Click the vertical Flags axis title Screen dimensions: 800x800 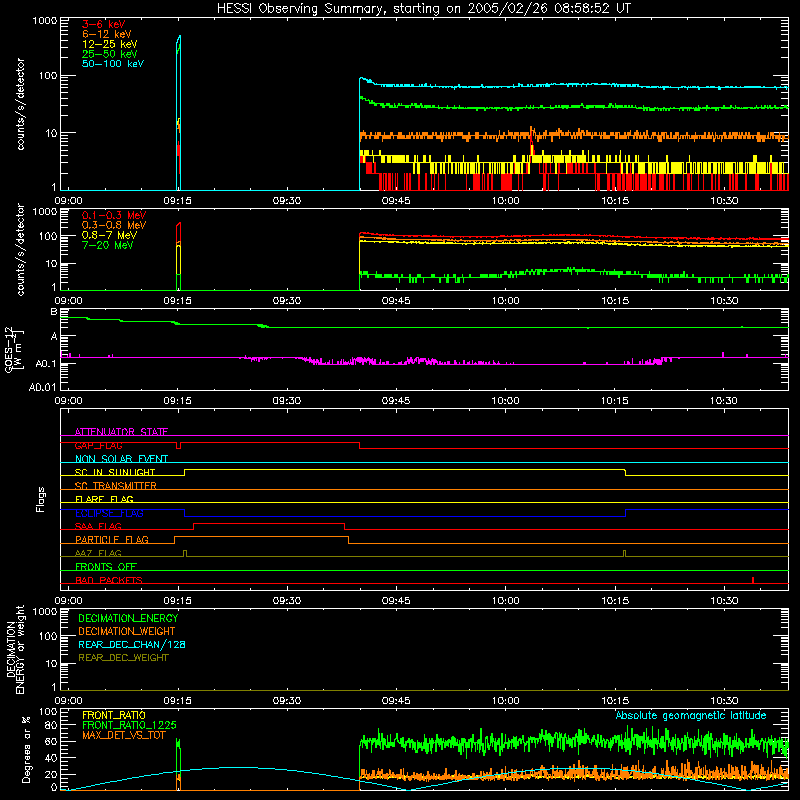click(x=41, y=499)
